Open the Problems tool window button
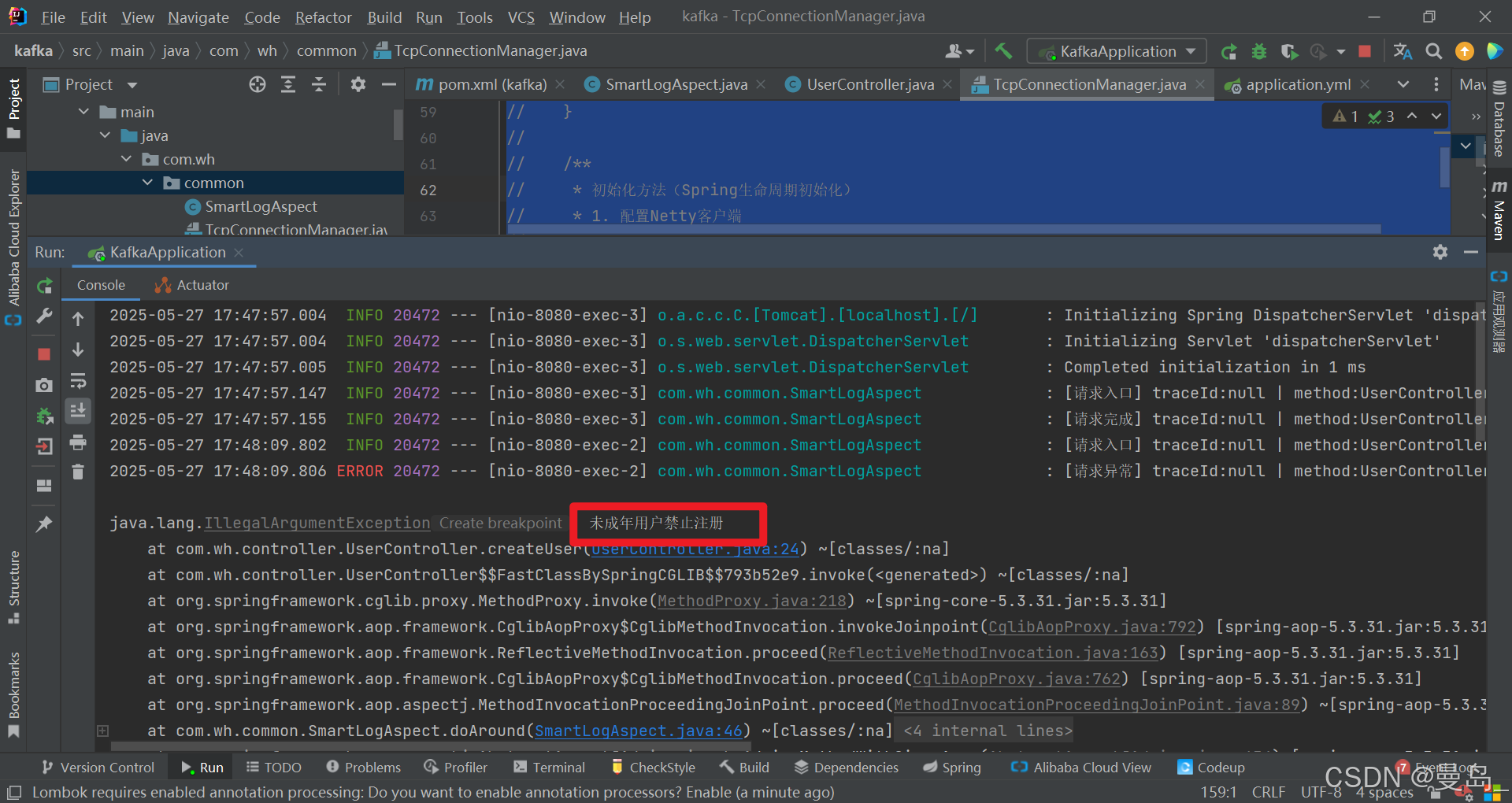Screen dimensions: 1512x803 [x=364, y=768]
